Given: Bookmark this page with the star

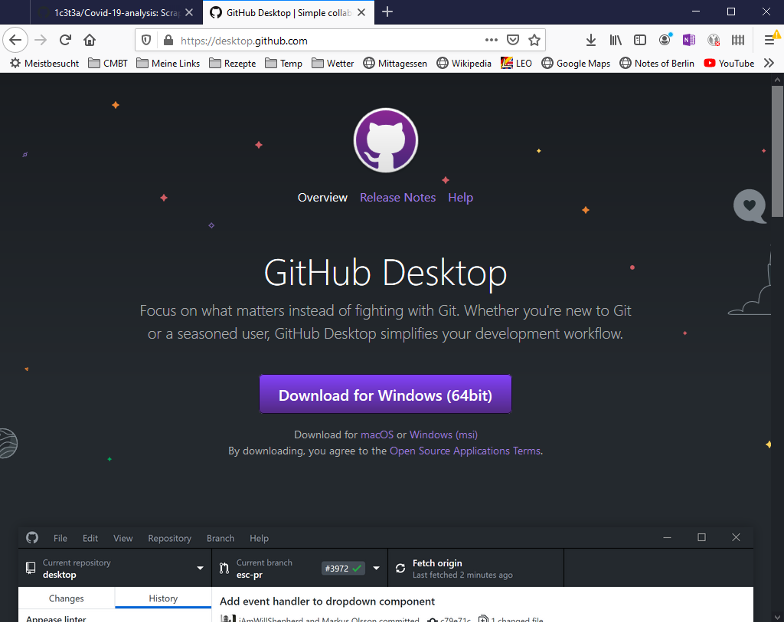Looking at the screenshot, I should [x=535, y=40].
